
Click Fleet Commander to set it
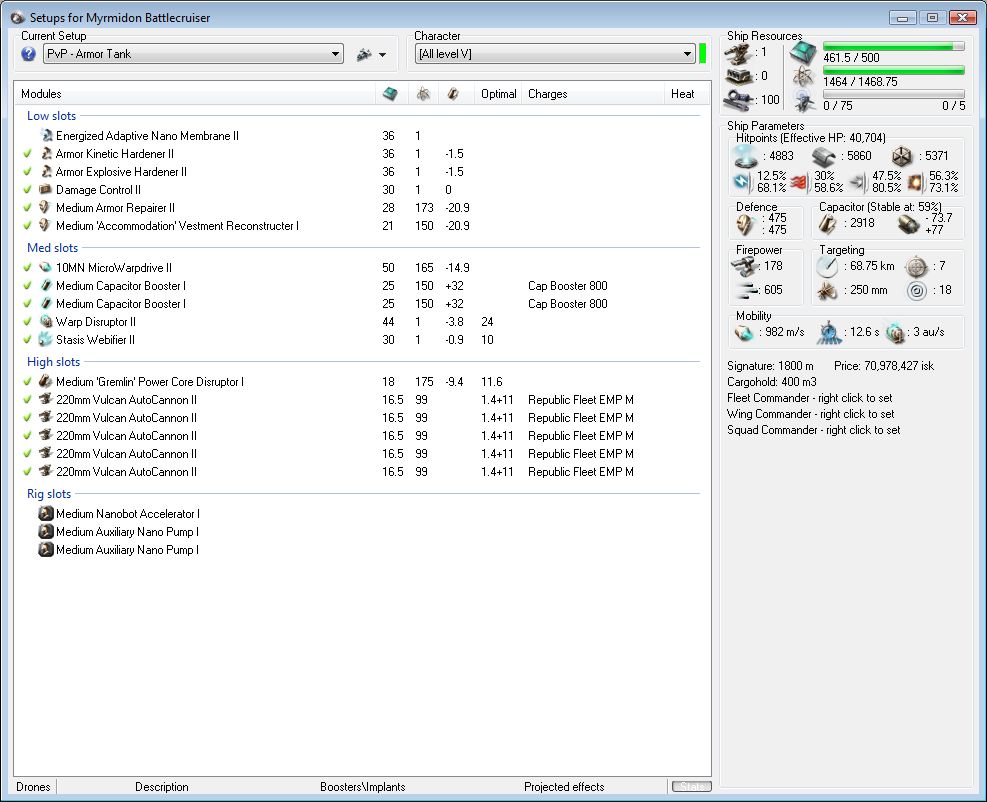tap(810, 398)
